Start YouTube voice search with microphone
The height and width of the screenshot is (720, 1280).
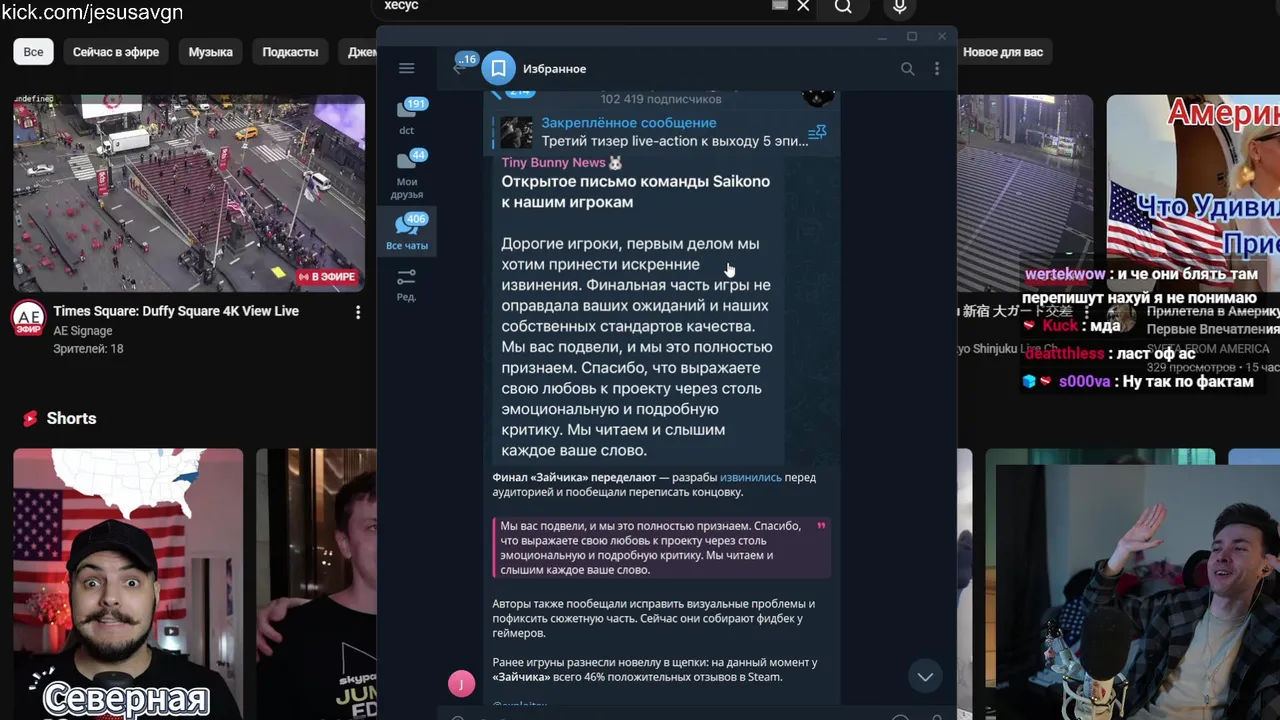tap(899, 7)
